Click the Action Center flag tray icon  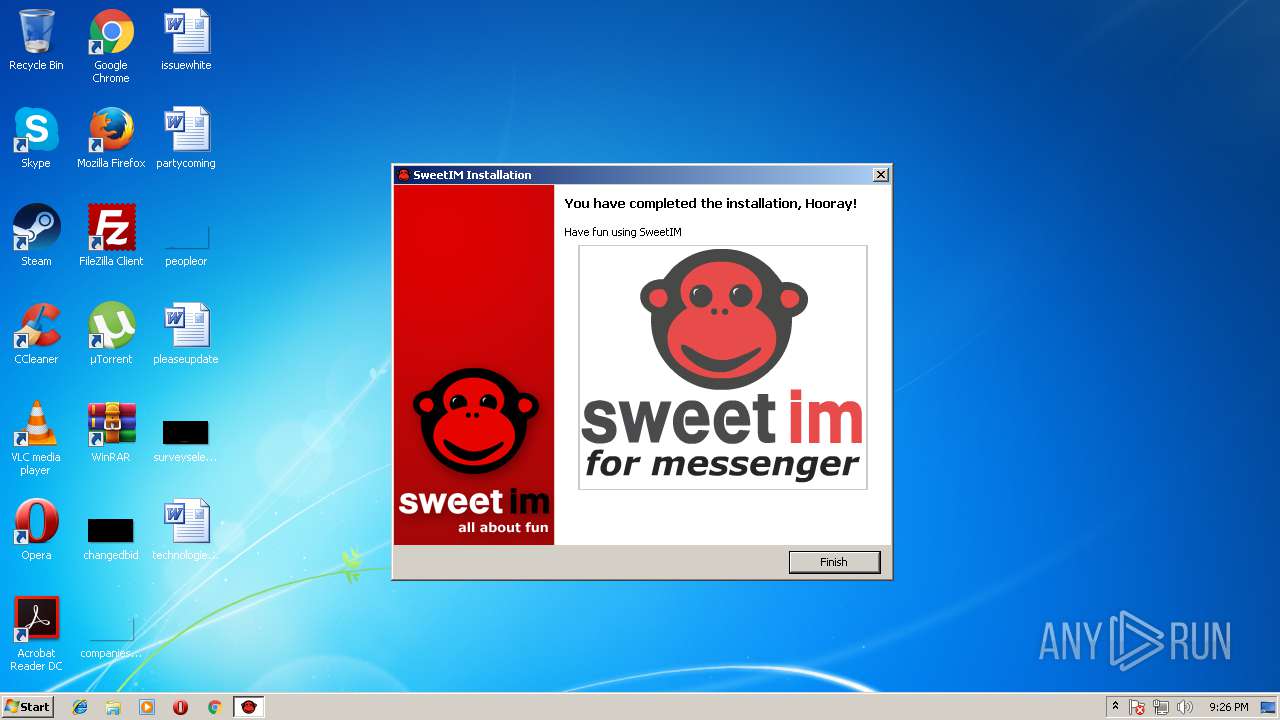tap(1137, 707)
